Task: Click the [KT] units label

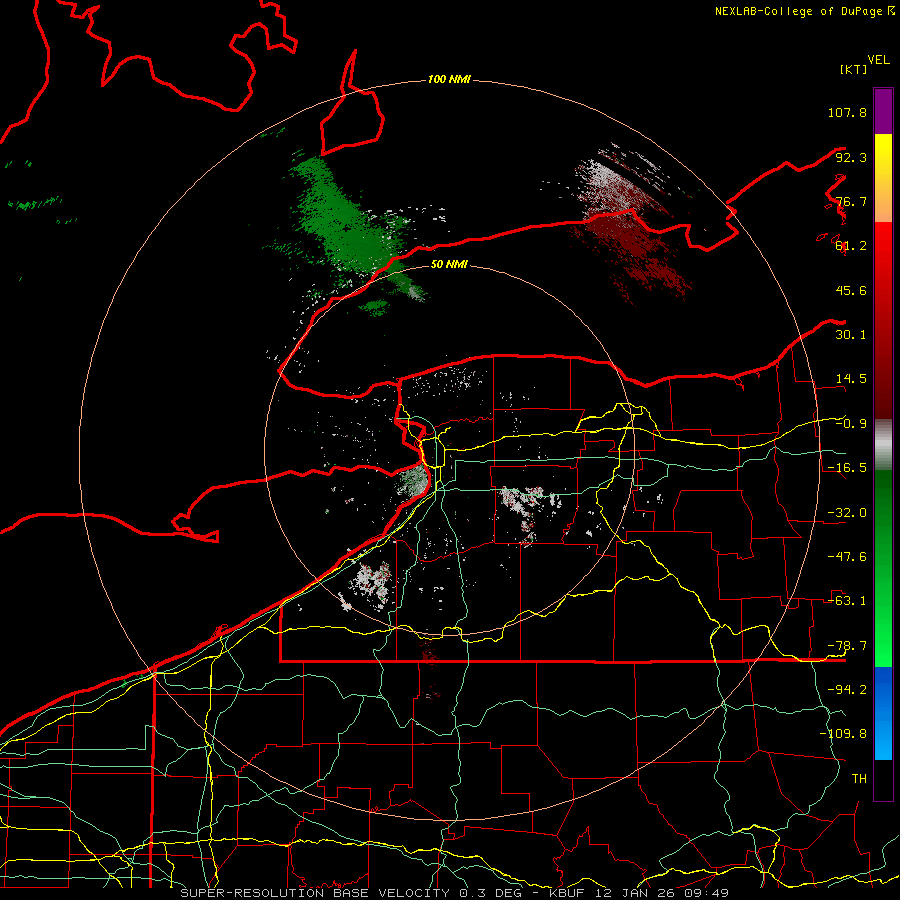Action: click(854, 69)
